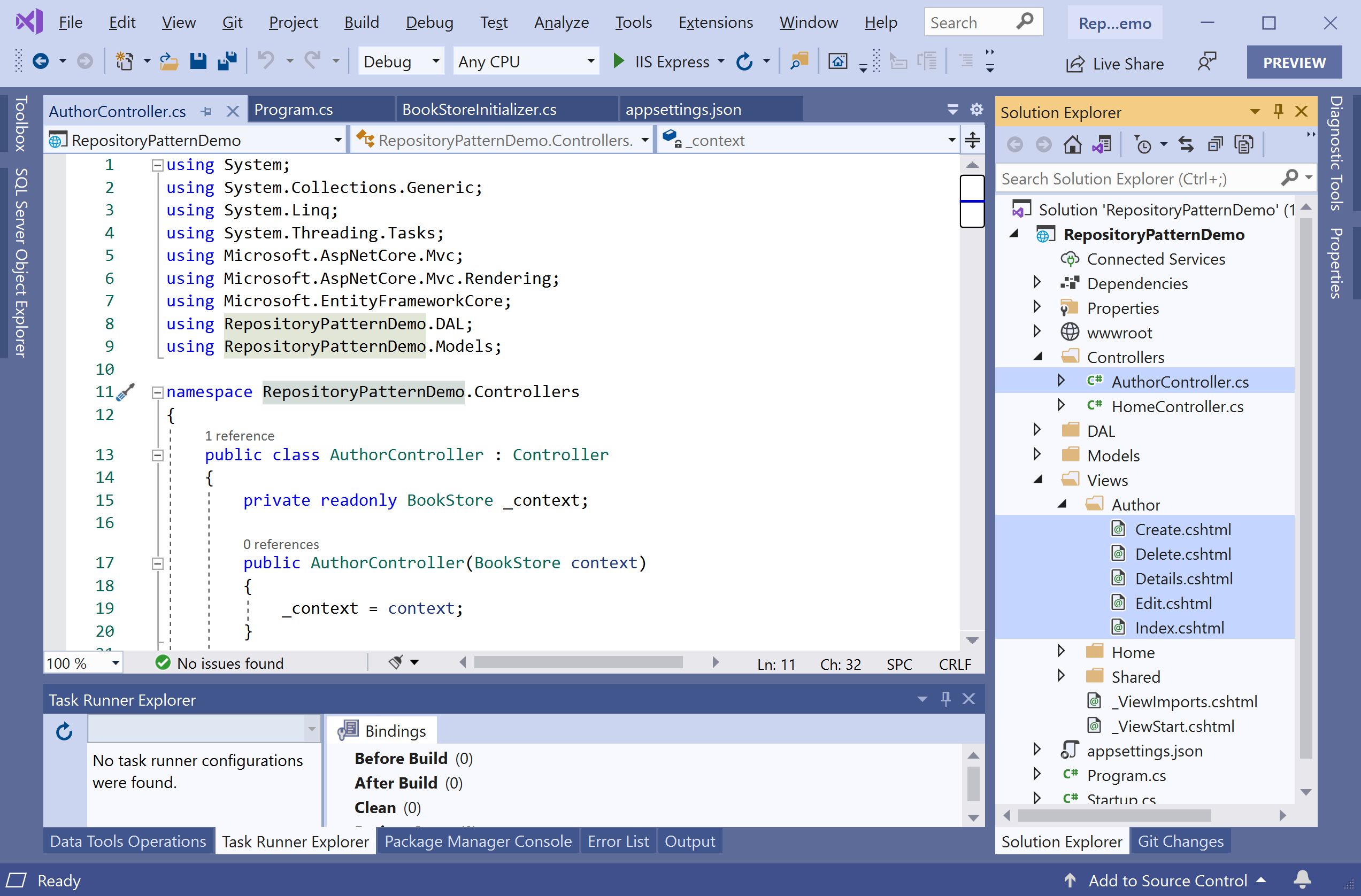Open the editor zoom level dropdown

coord(115,663)
